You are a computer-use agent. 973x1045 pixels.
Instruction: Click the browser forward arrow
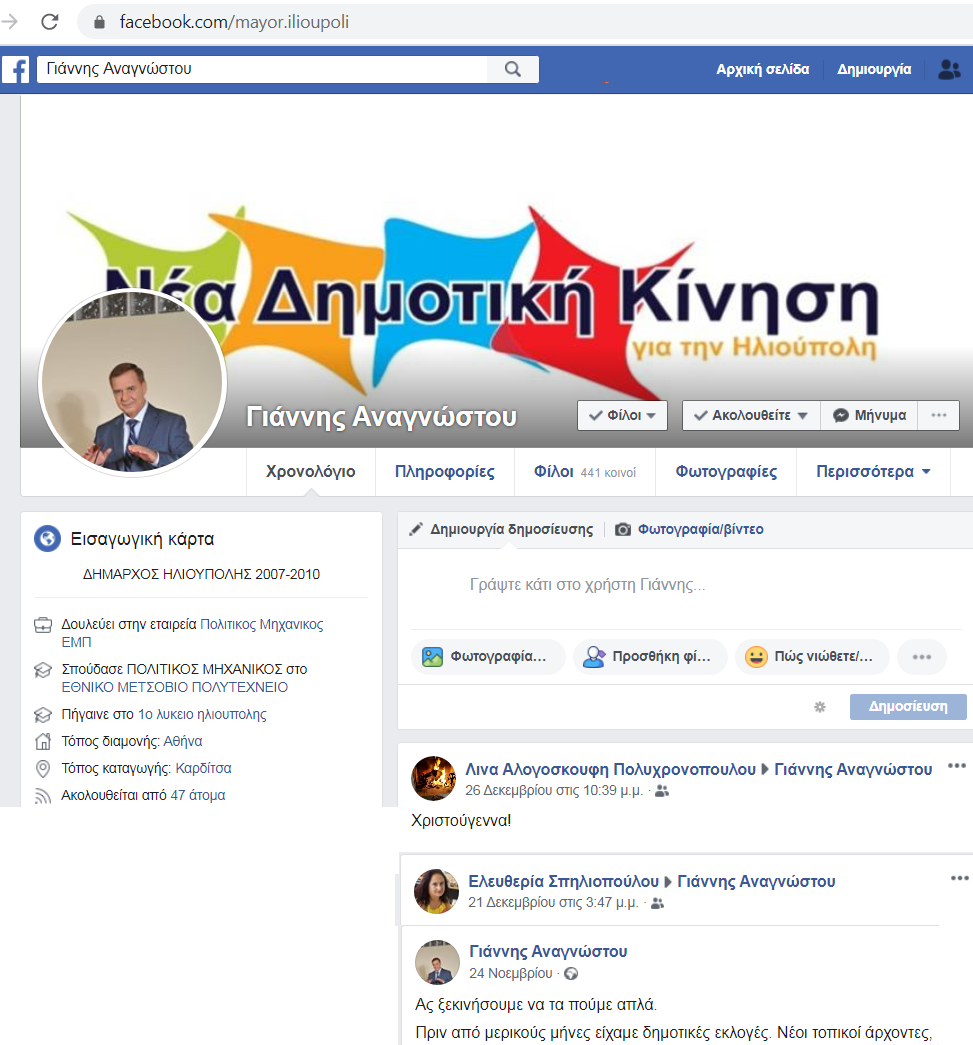click(x=9, y=22)
